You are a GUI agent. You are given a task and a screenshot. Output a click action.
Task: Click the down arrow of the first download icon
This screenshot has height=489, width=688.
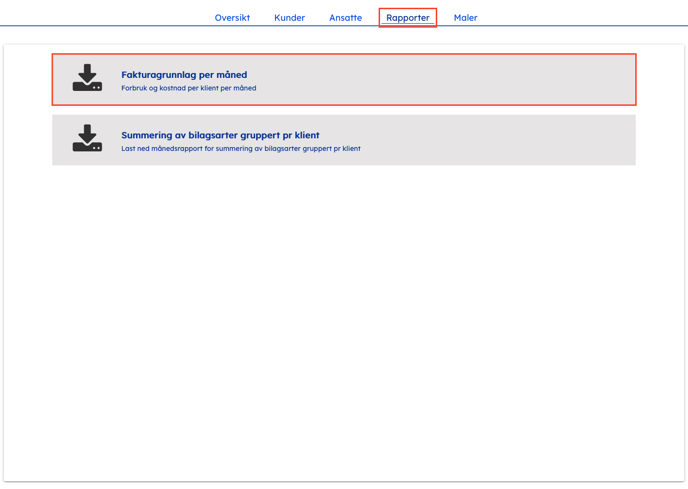87,72
